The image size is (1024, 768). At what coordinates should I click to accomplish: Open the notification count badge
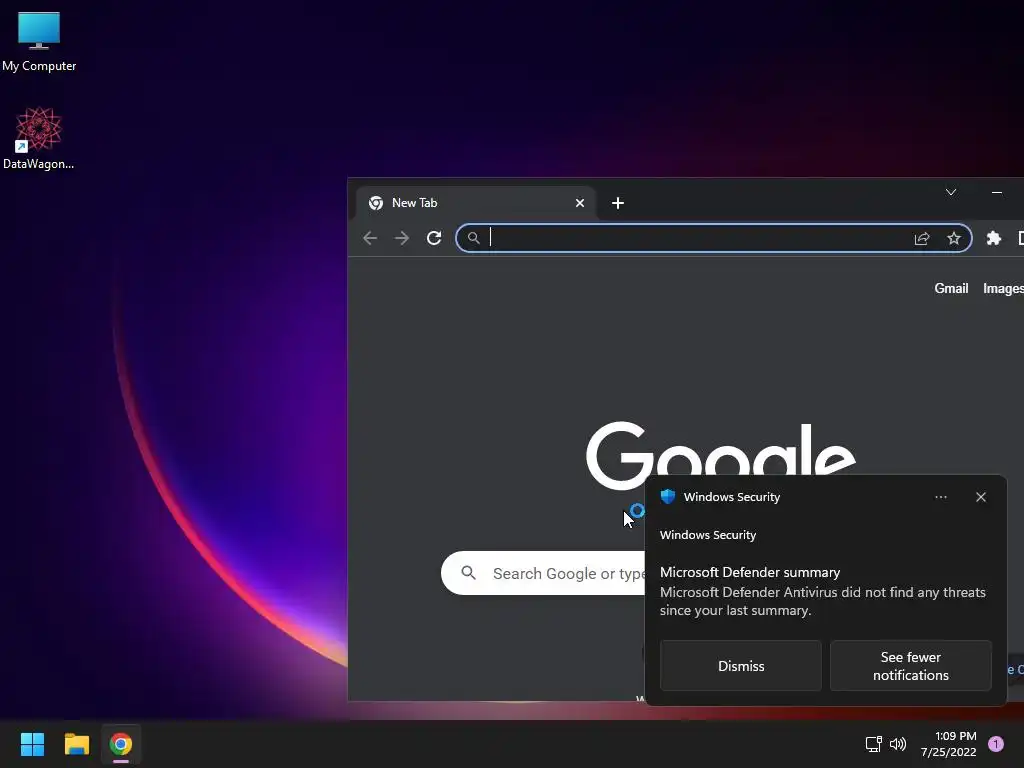(996, 744)
